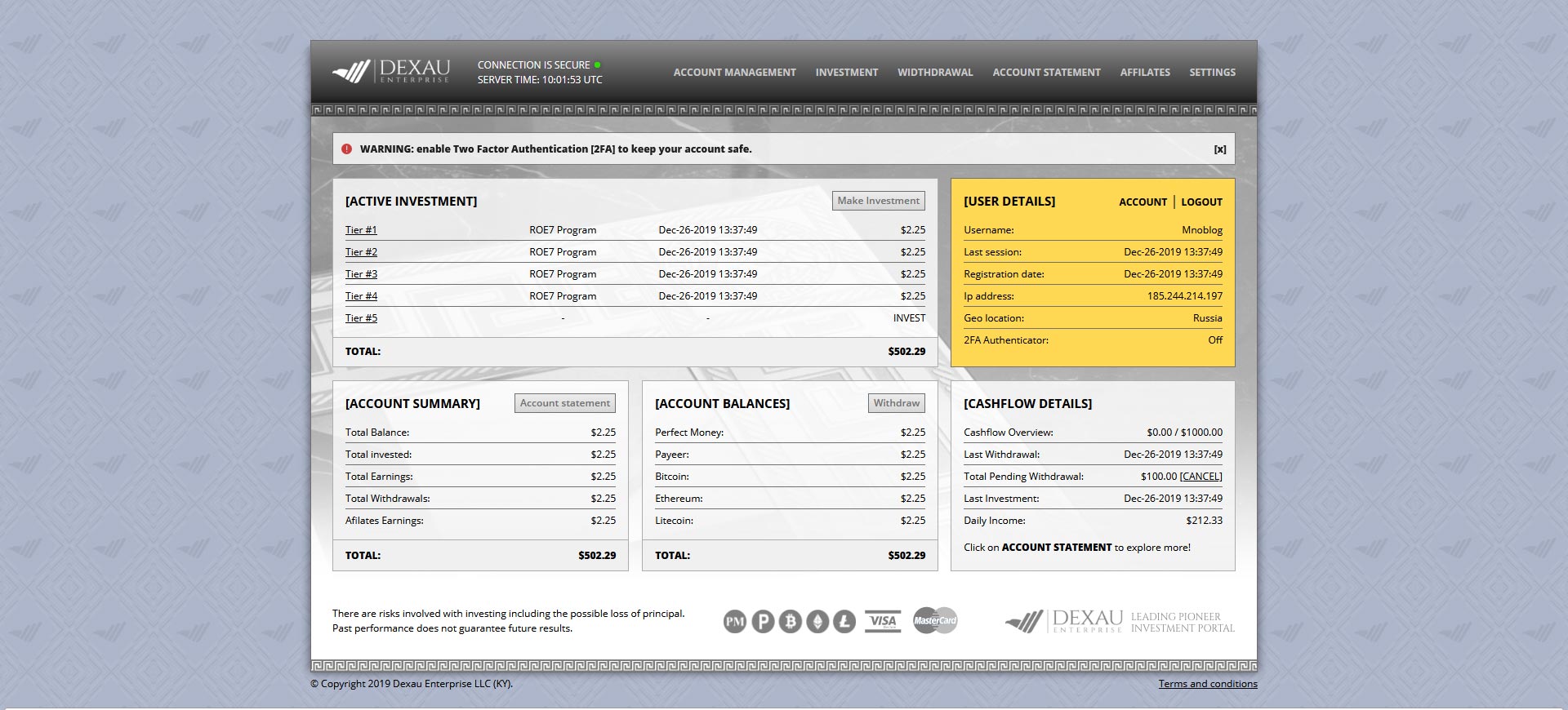Click the Total Withdrawals label
This screenshot has height=710, width=1568.
click(x=387, y=499)
